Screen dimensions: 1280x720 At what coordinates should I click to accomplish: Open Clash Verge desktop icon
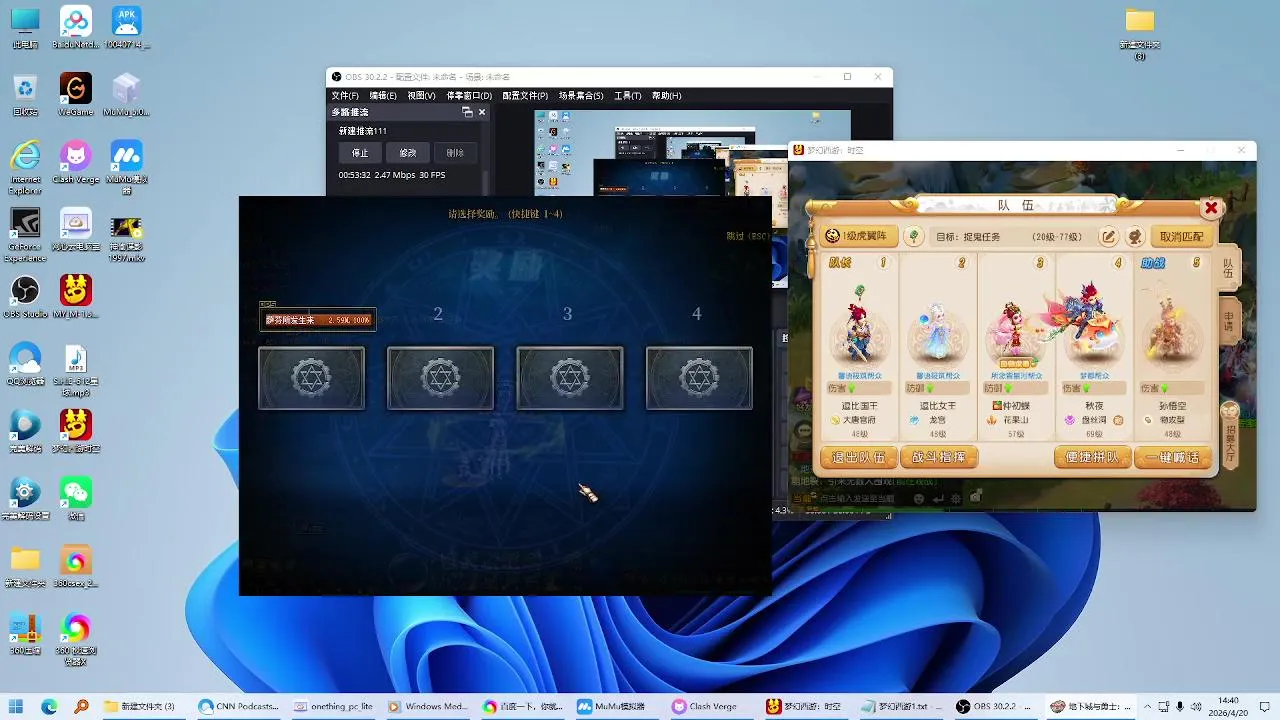tap(76, 162)
